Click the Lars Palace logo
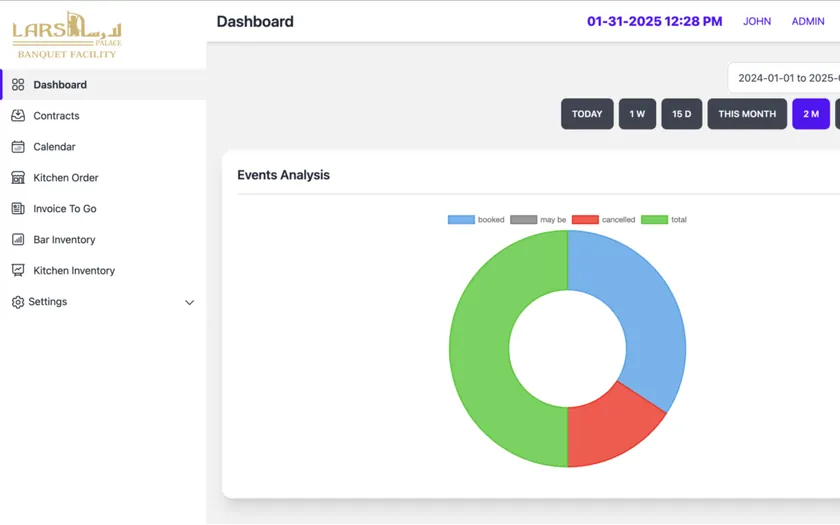This screenshot has width=840, height=525. [x=67, y=35]
